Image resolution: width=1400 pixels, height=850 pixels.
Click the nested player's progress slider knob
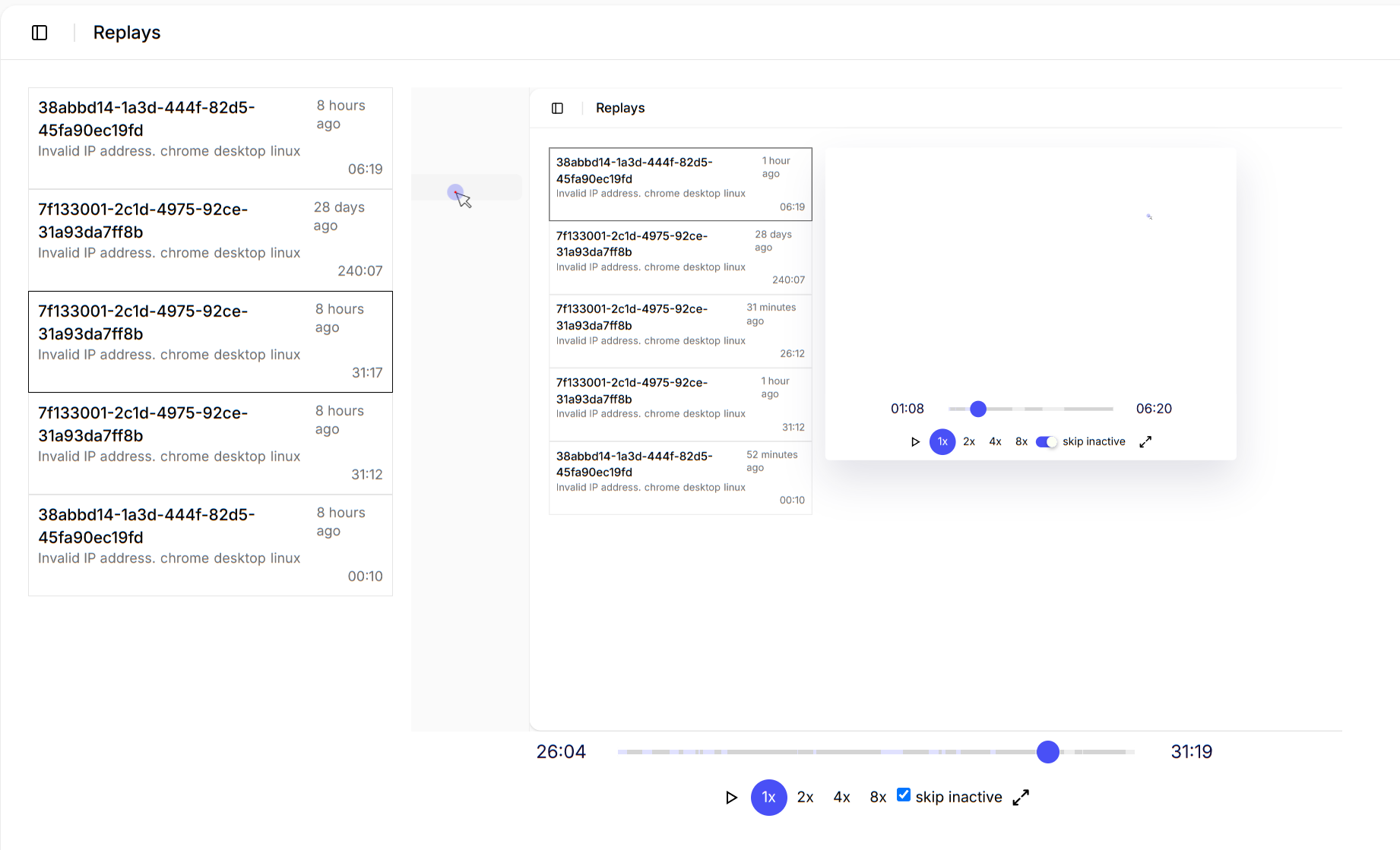(x=978, y=409)
